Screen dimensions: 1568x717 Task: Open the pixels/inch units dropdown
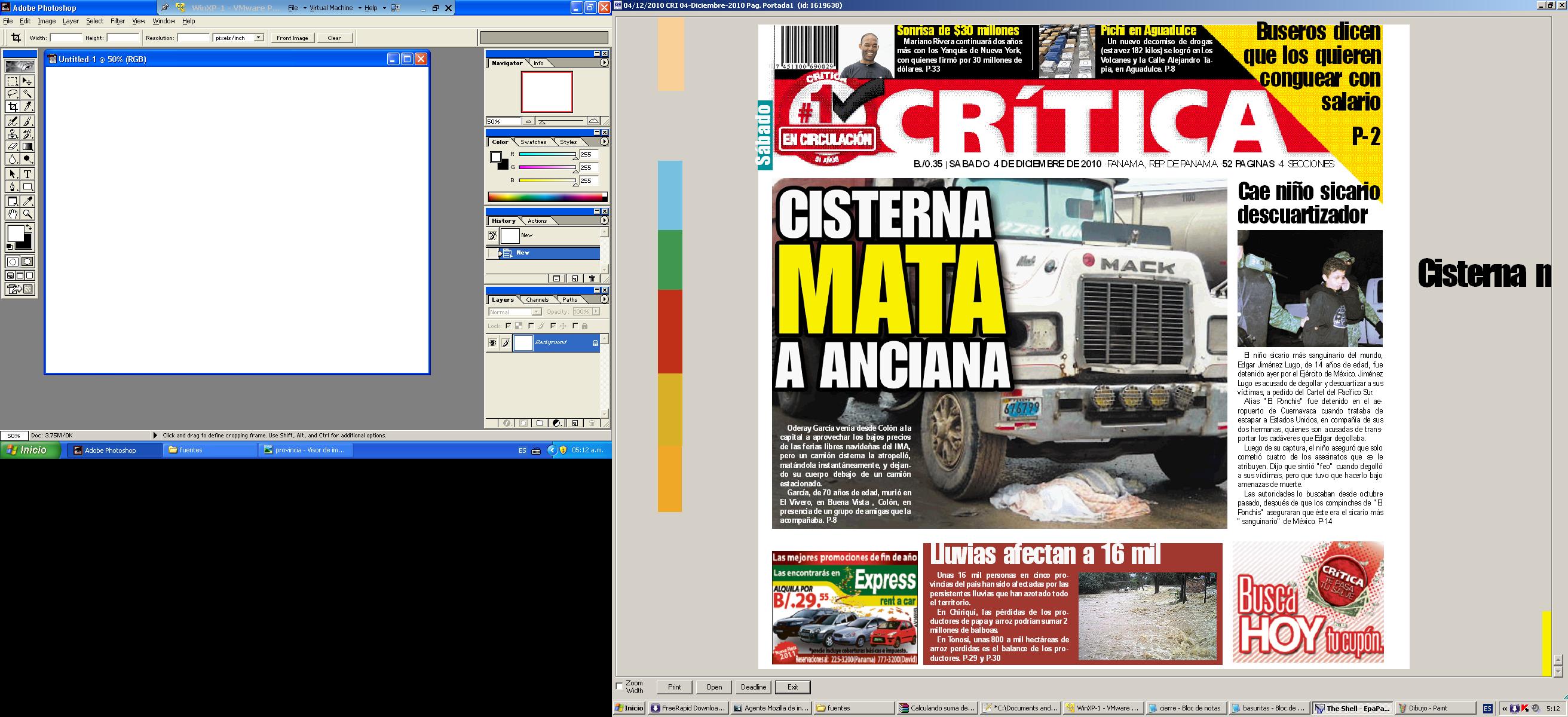[259, 38]
